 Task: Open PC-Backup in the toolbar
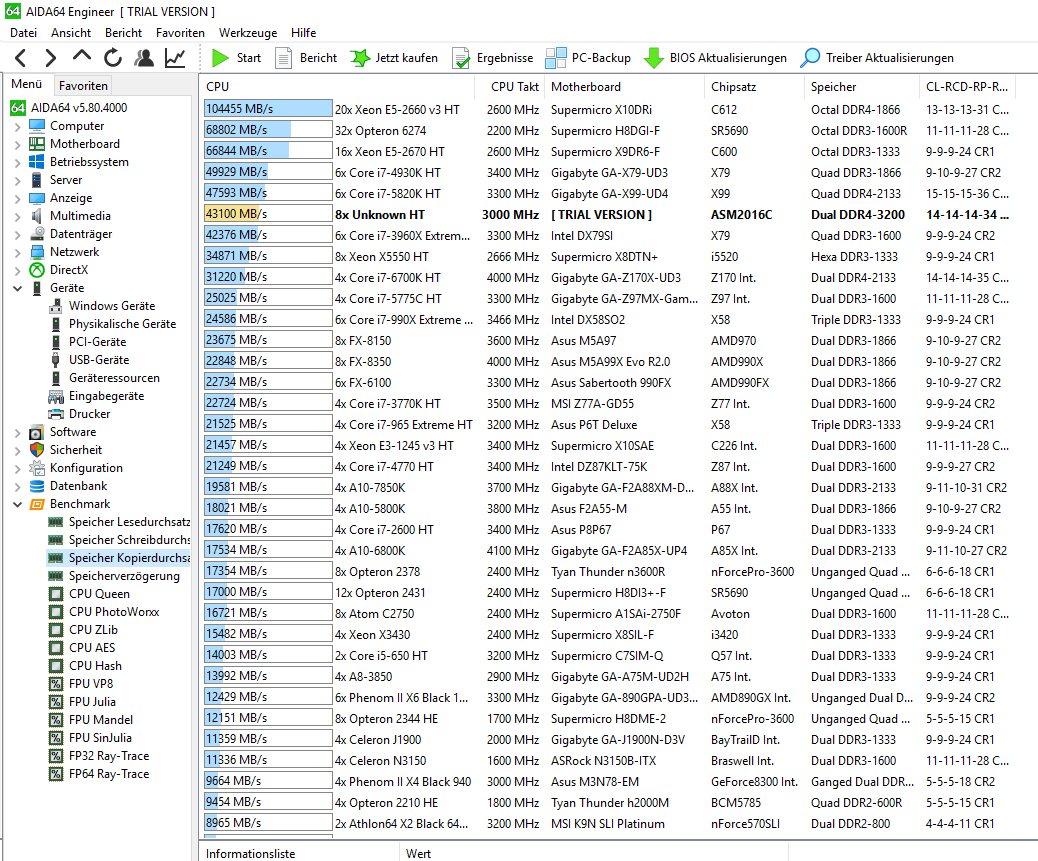pos(588,58)
